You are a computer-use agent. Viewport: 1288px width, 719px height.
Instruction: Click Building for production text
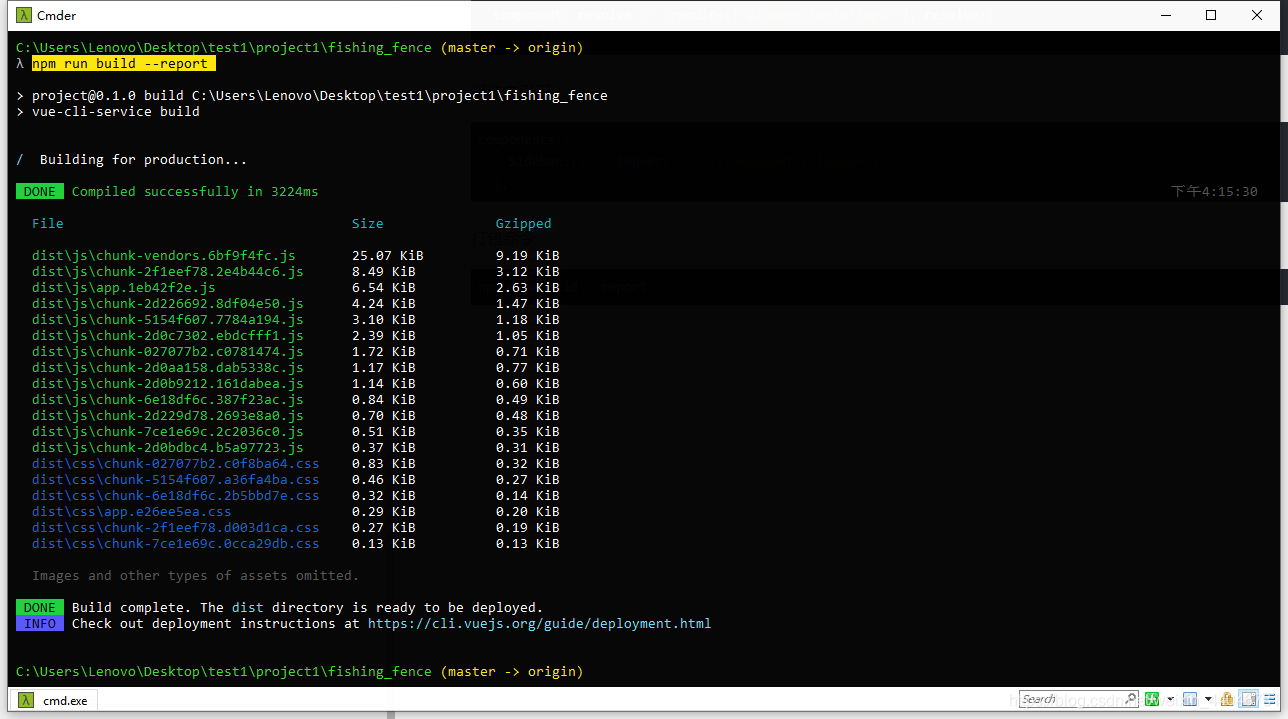coord(144,160)
